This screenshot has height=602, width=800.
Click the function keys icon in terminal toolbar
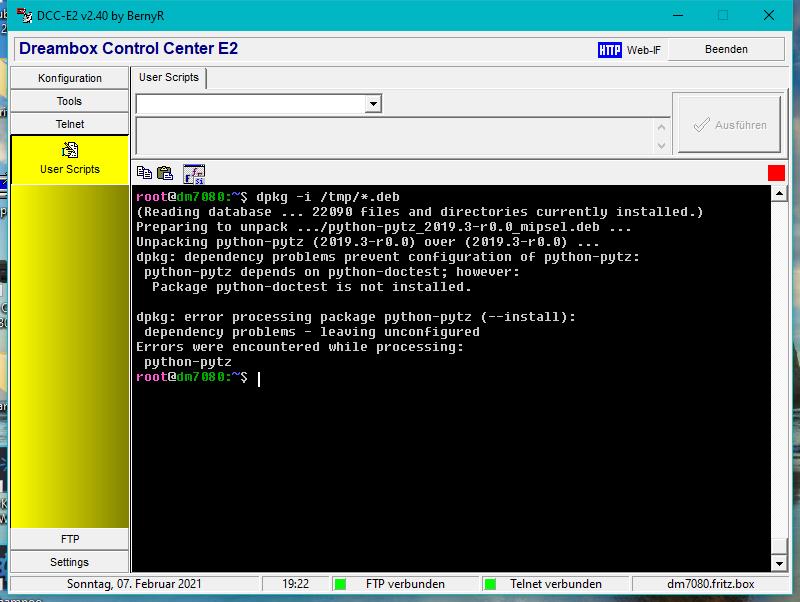click(193, 173)
